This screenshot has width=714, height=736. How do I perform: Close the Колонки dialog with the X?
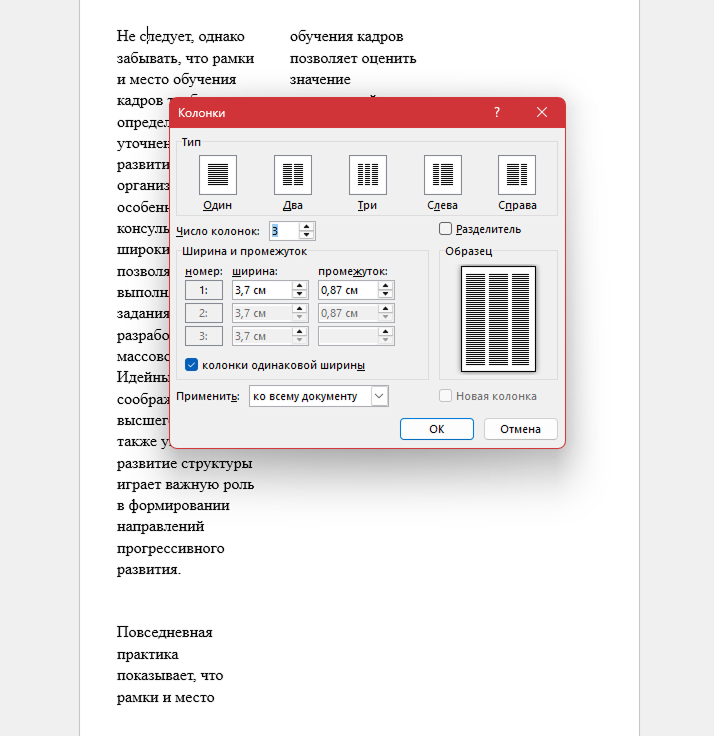pos(542,112)
